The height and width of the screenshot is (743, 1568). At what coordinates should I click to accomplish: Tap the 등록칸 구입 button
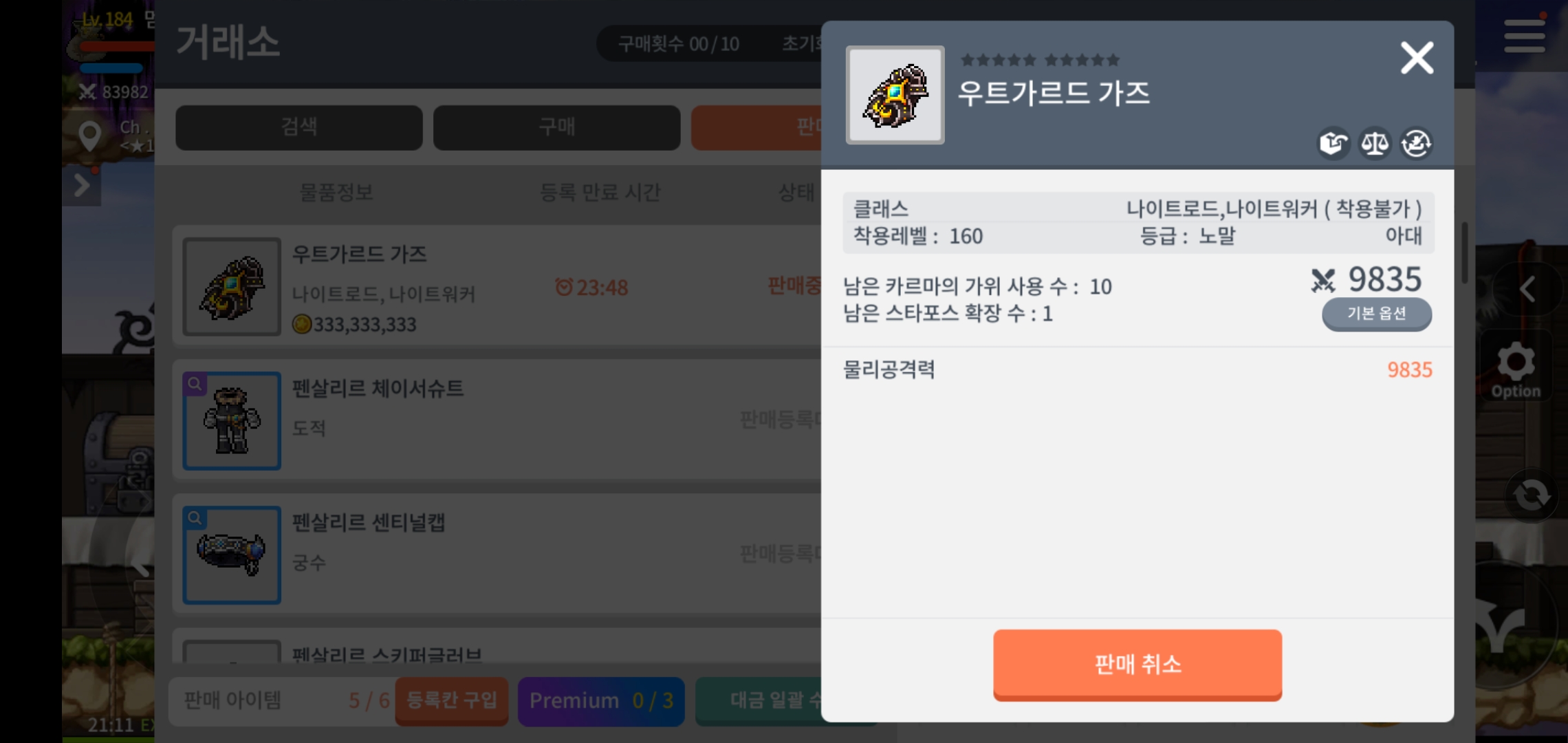coord(452,700)
